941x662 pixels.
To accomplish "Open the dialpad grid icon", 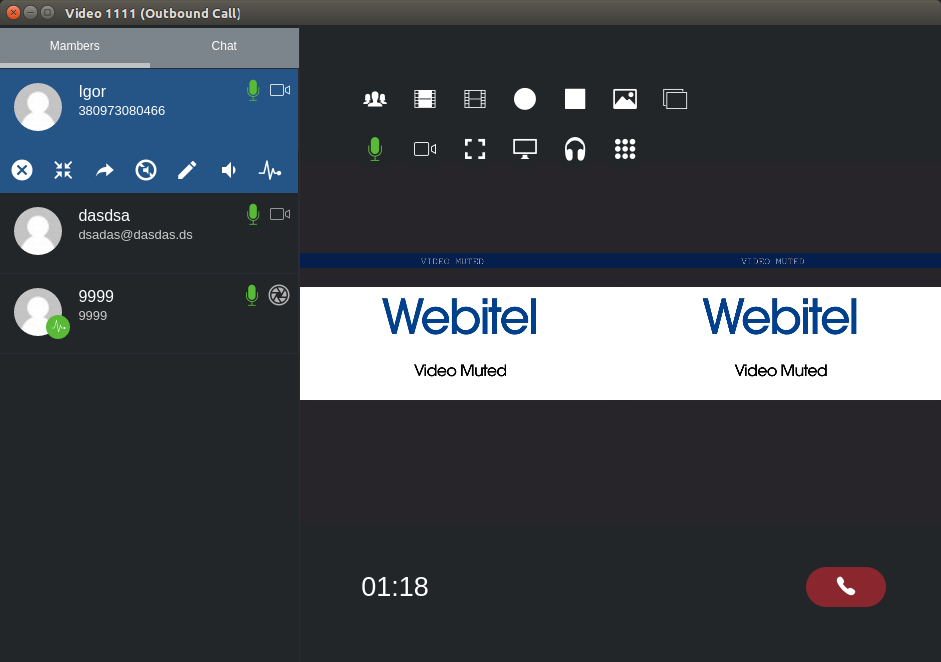I will [x=625, y=149].
